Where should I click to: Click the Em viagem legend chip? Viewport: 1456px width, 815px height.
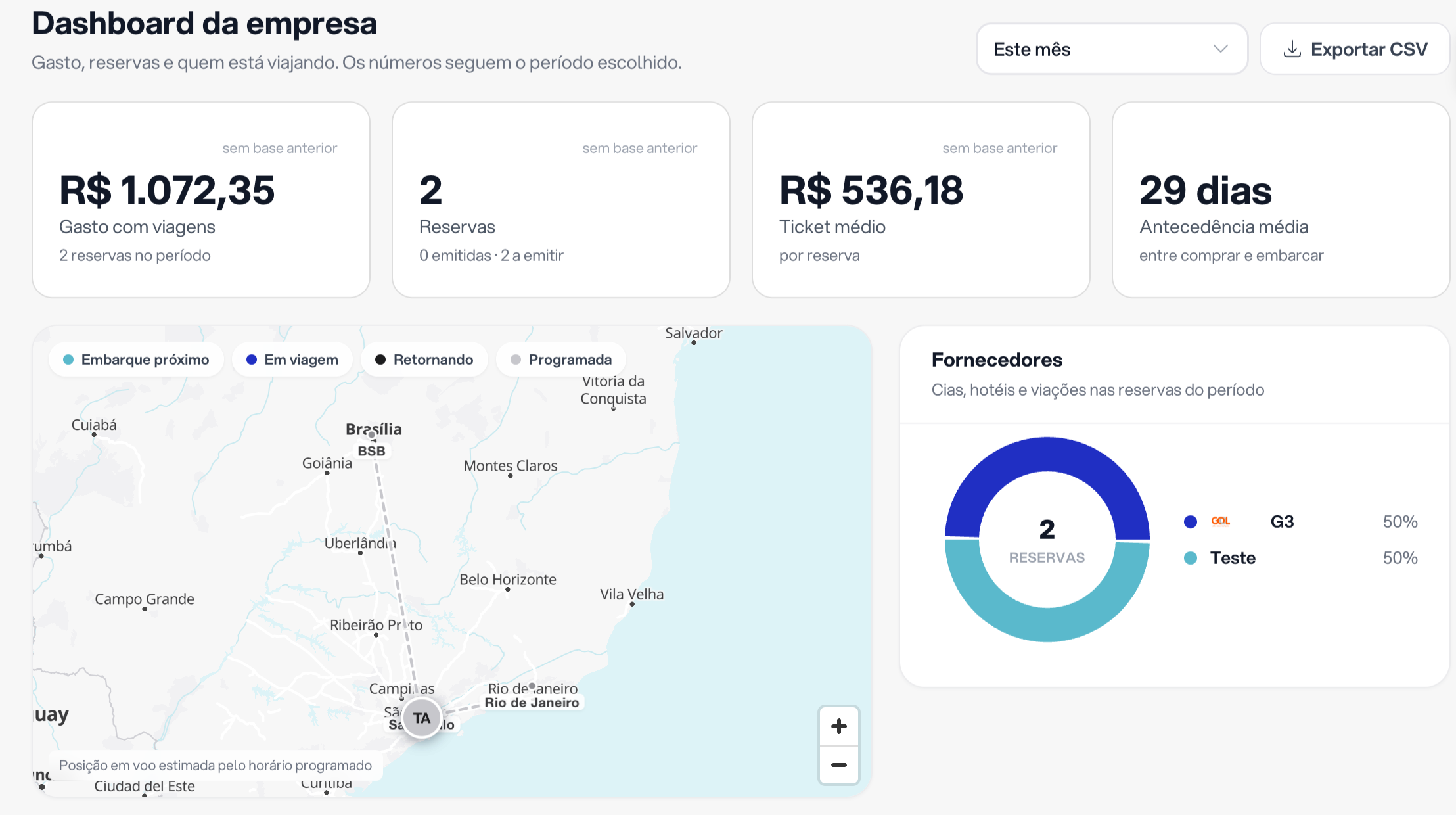pyautogui.click(x=292, y=360)
